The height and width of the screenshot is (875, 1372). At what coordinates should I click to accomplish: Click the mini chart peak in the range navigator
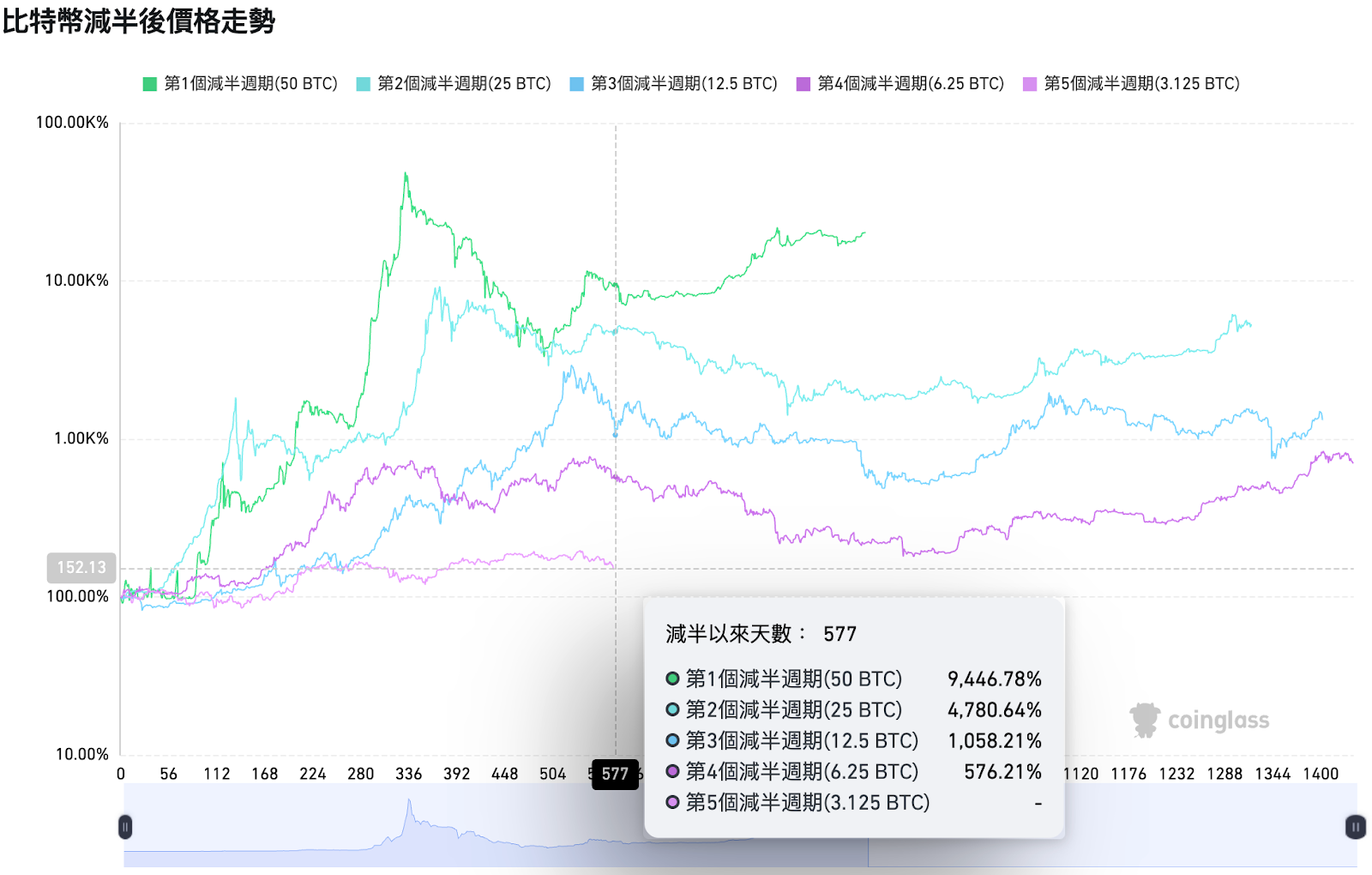pyautogui.click(x=409, y=802)
